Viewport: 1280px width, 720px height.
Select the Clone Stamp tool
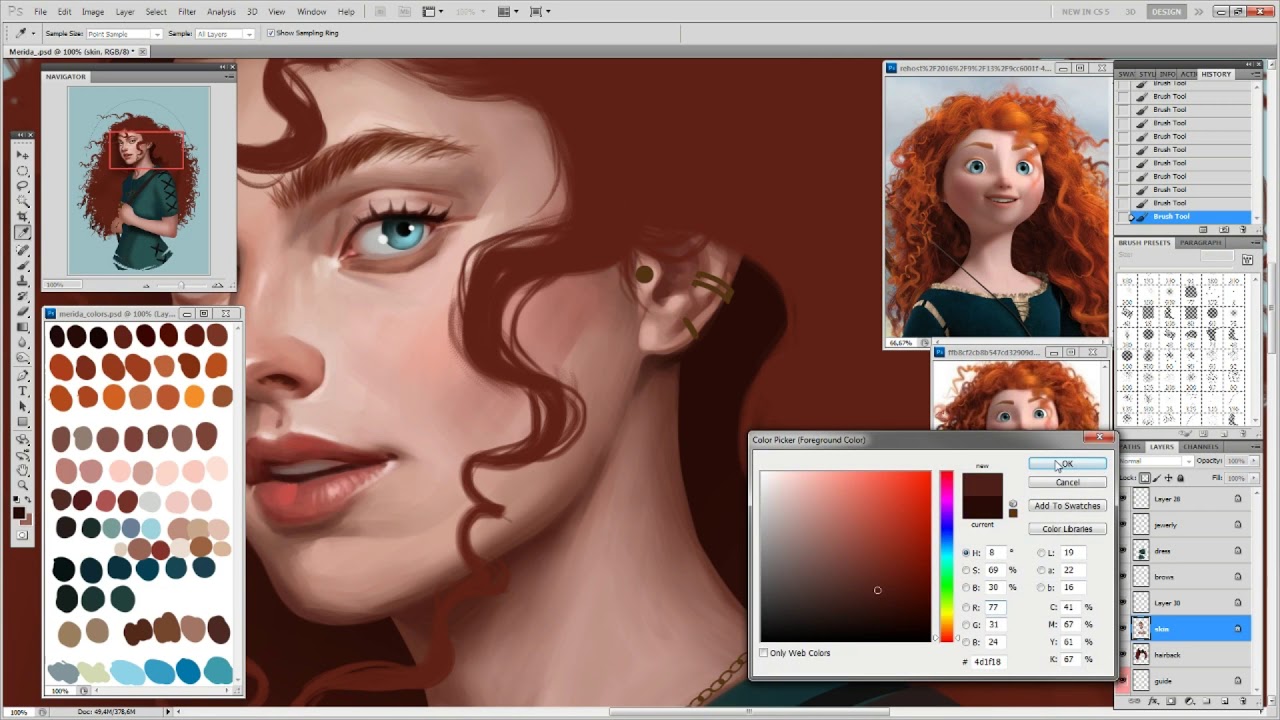(x=22, y=280)
